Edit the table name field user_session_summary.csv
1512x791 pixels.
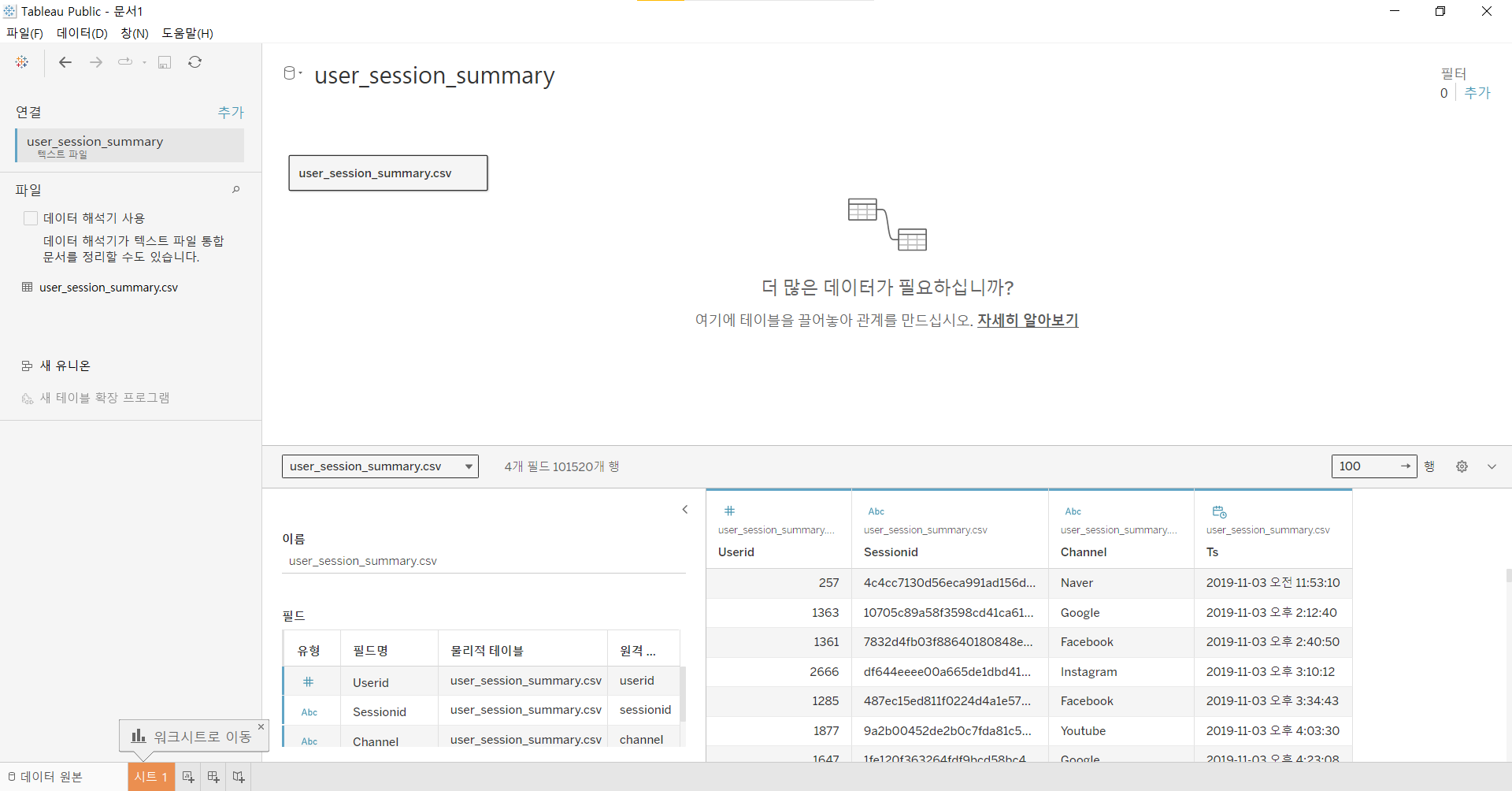tap(484, 561)
